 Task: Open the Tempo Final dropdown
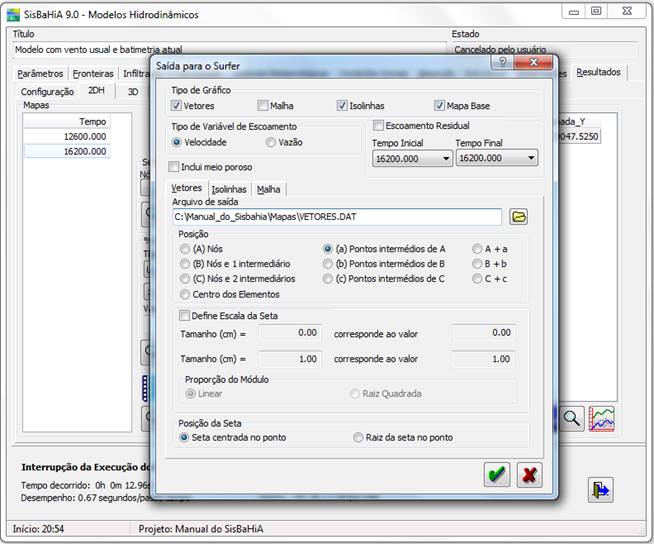pos(497,158)
